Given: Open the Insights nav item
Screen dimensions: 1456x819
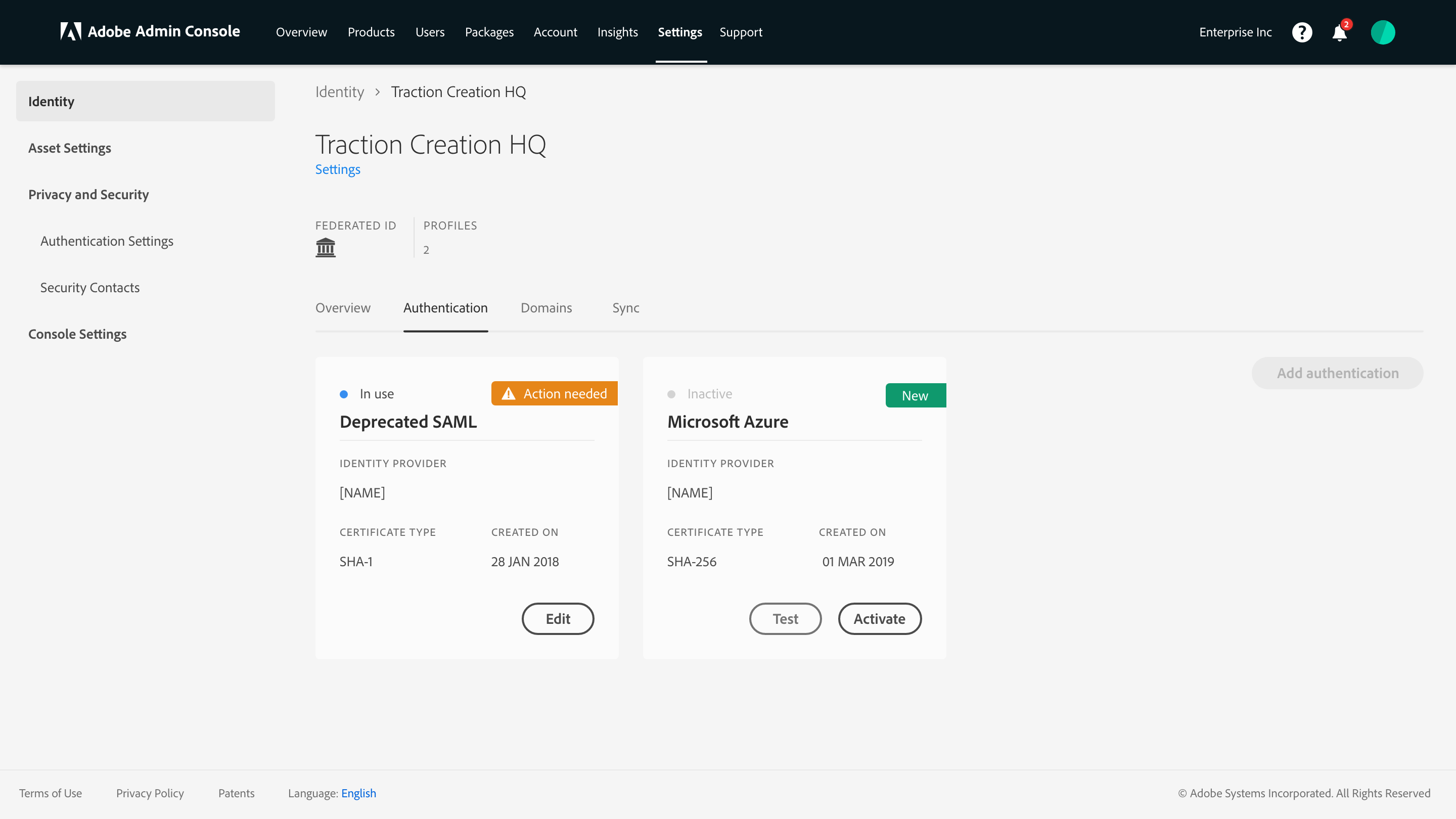Looking at the screenshot, I should (x=618, y=32).
